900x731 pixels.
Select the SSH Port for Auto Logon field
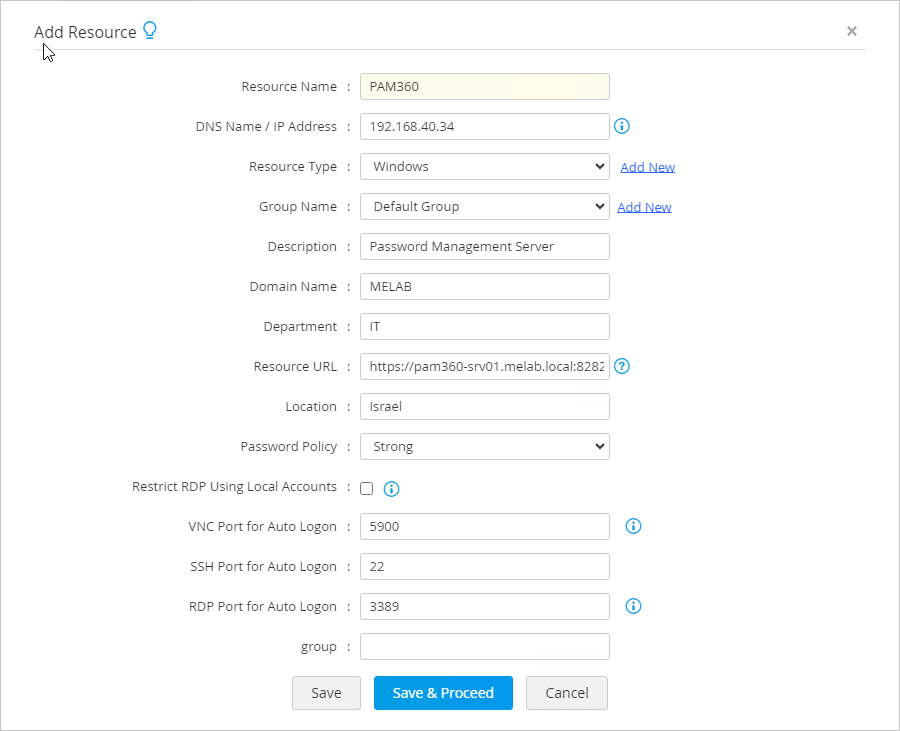(x=484, y=567)
